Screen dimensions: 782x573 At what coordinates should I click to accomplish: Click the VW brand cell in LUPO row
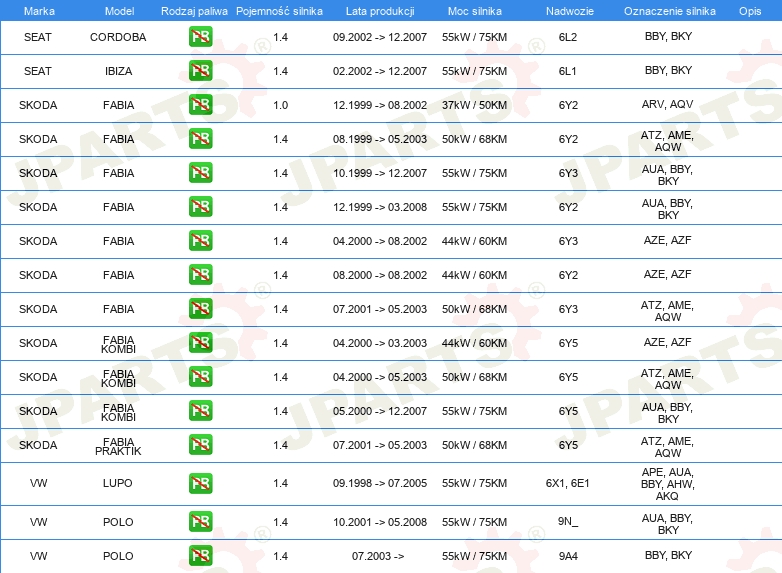click(38, 483)
